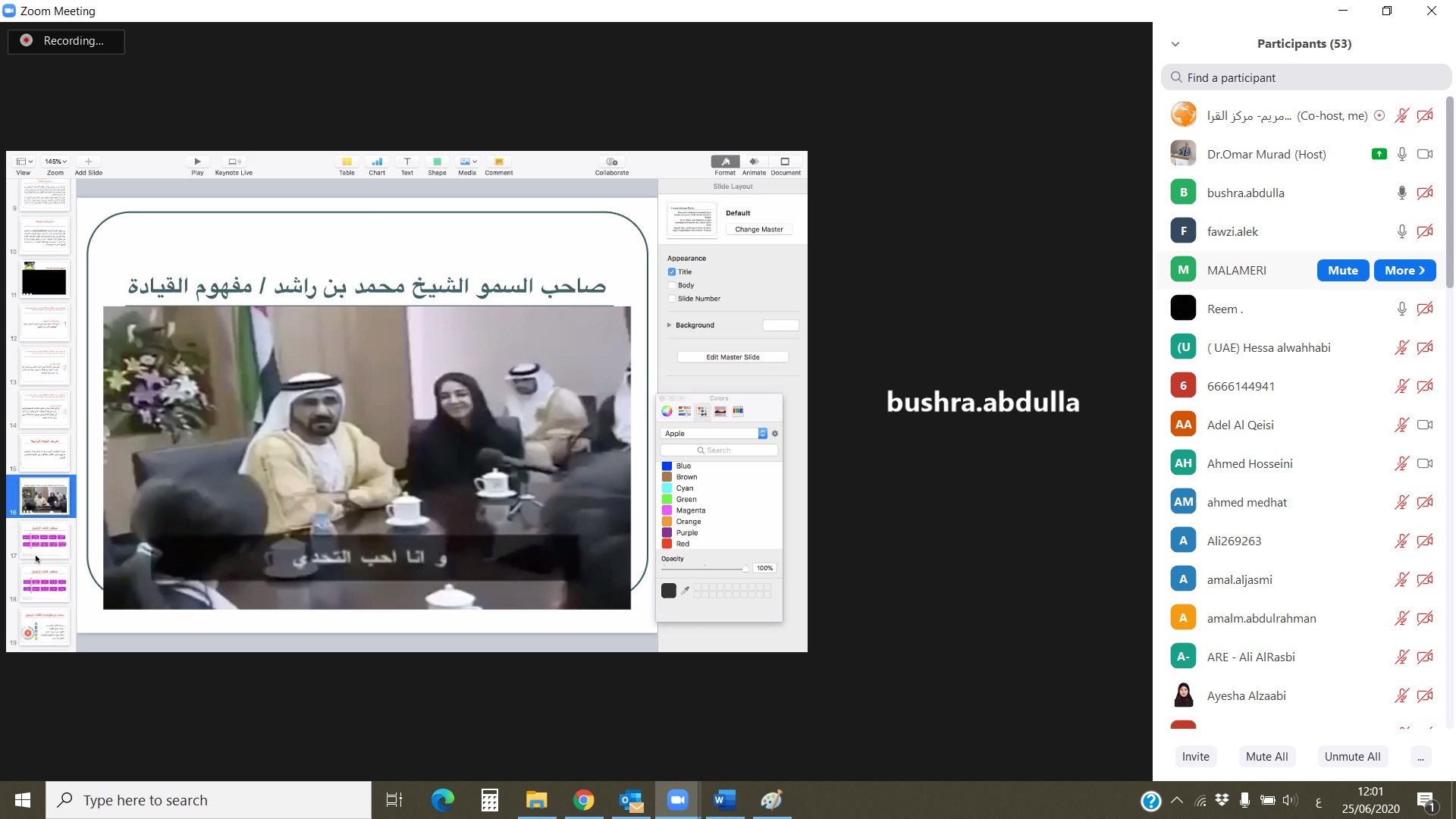The width and height of the screenshot is (1456, 819).
Task: Open Microsoft Edge from the taskbar
Action: coord(442,800)
